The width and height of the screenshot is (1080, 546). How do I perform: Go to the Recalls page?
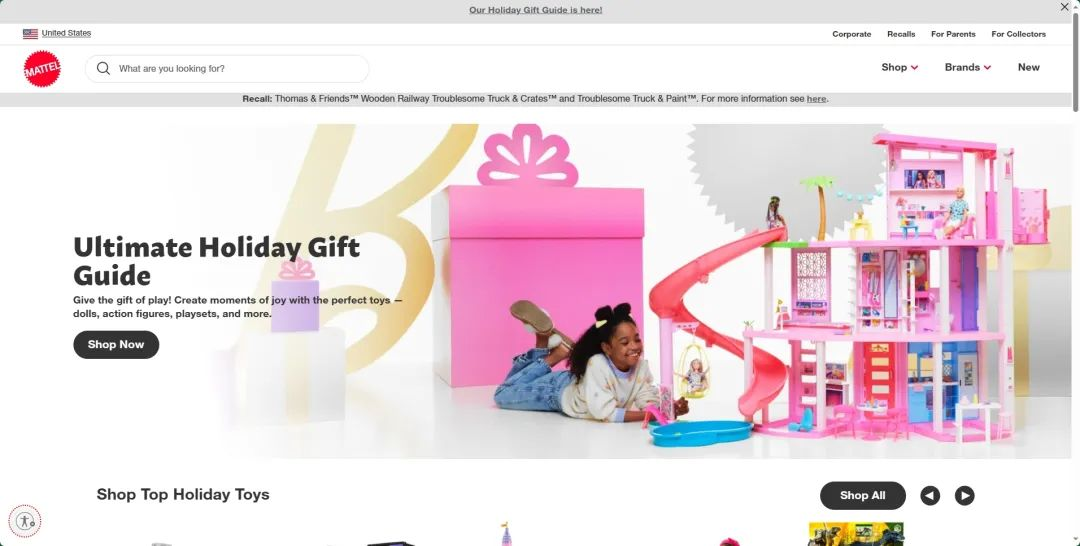(901, 34)
